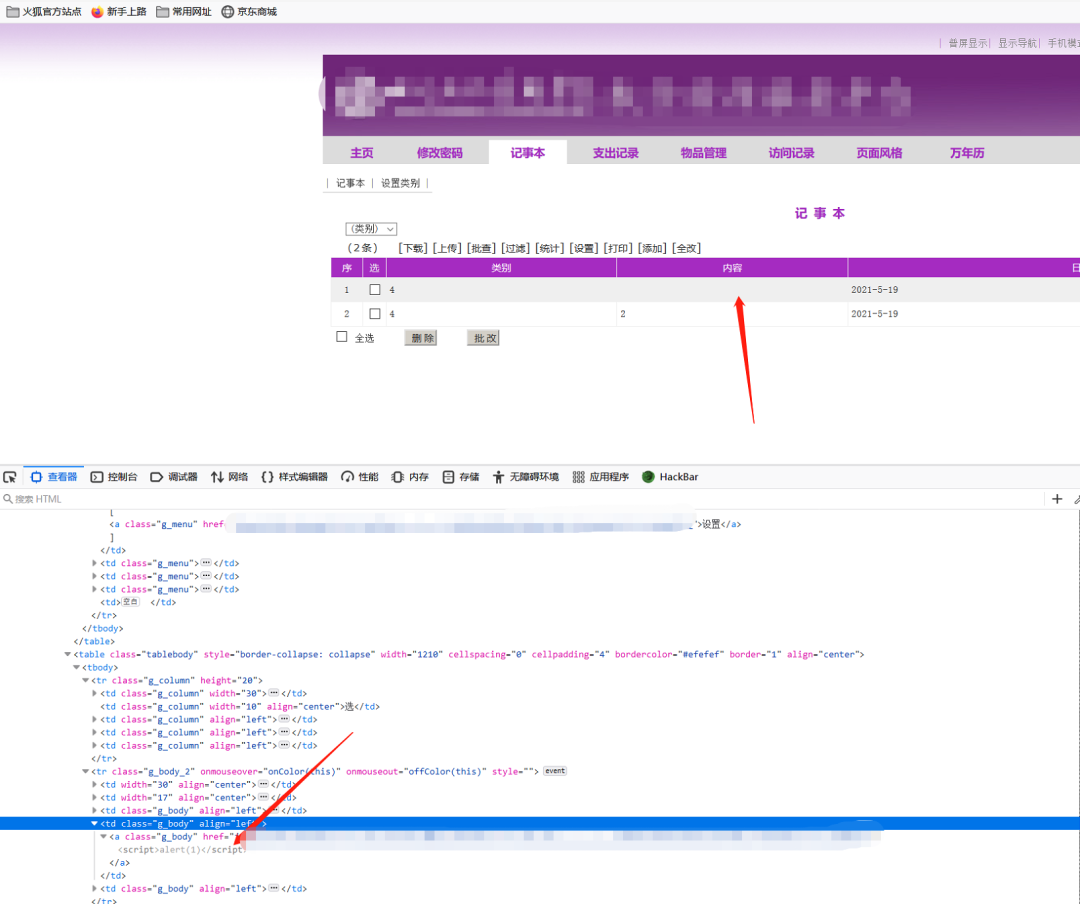This screenshot has height=904, width=1080.
Task: Open the HackBar panel
Action: coord(670,477)
